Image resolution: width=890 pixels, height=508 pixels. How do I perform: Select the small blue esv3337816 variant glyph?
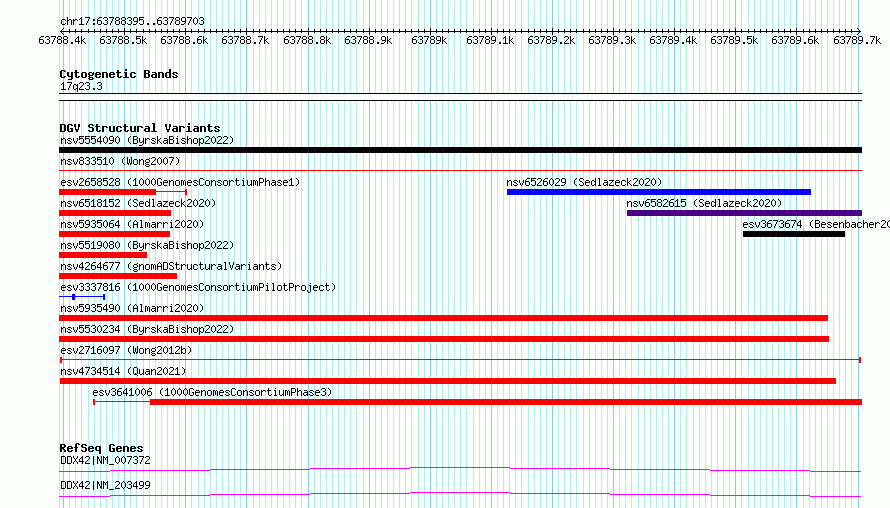click(x=82, y=297)
